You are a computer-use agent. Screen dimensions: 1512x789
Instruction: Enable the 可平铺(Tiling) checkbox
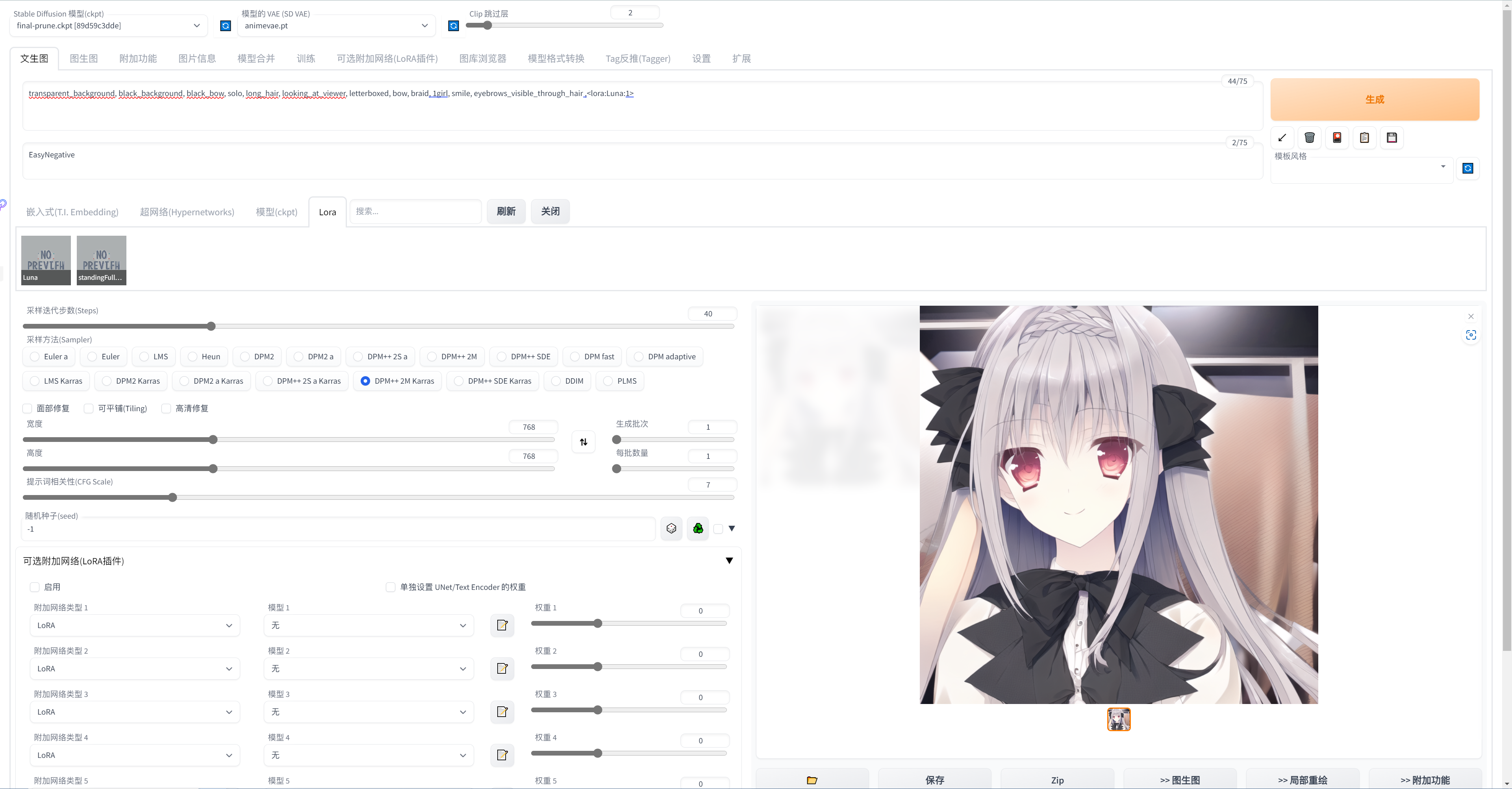pos(89,408)
